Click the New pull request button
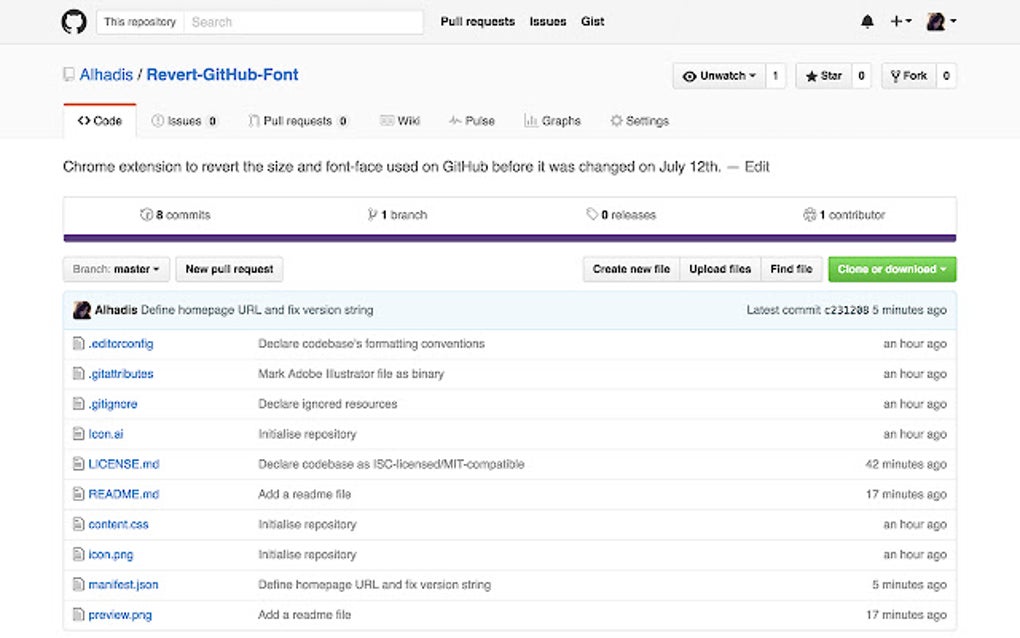Image resolution: width=1020 pixels, height=638 pixels. (x=229, y=268)
